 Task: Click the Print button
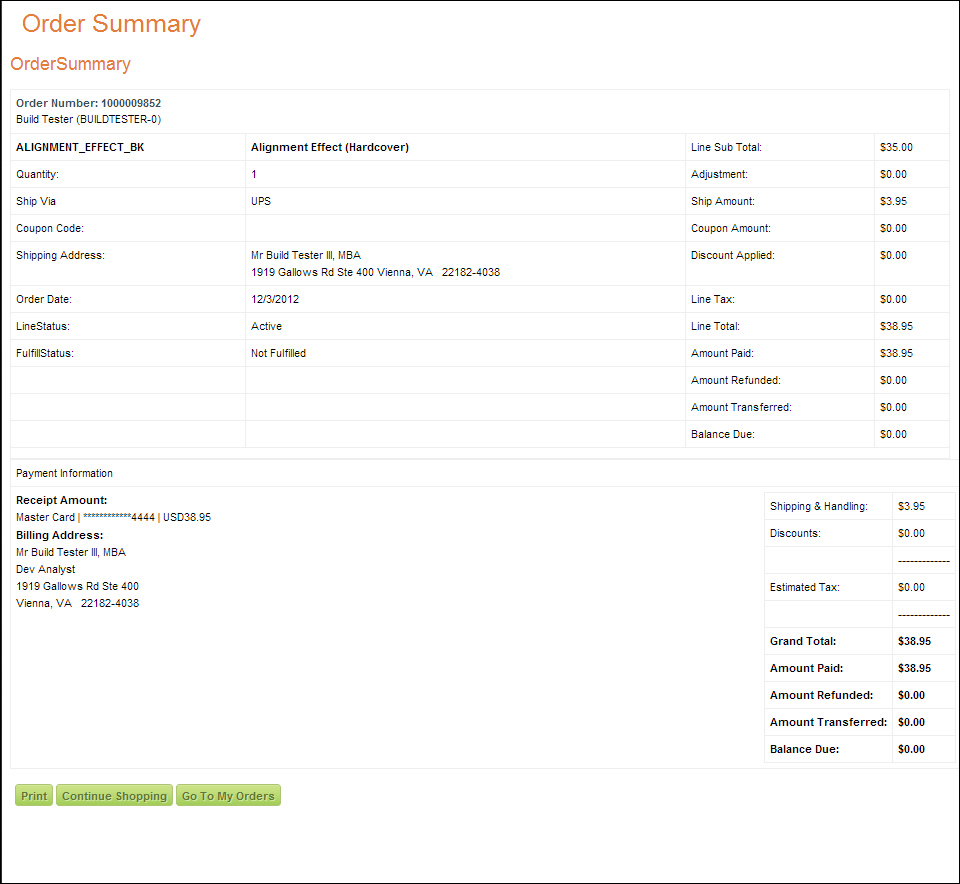(34, 796)
